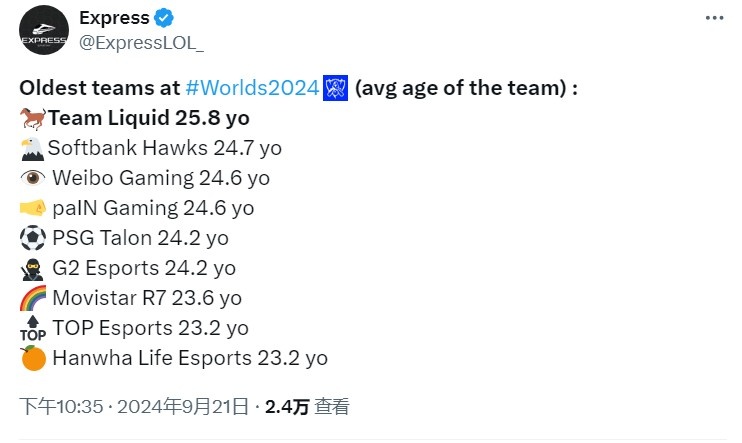The height and width of the screenshot is (443, 742).
Task: Click the Hanwha Life Esports 23.2 yo line
Action: pos(190,358)
